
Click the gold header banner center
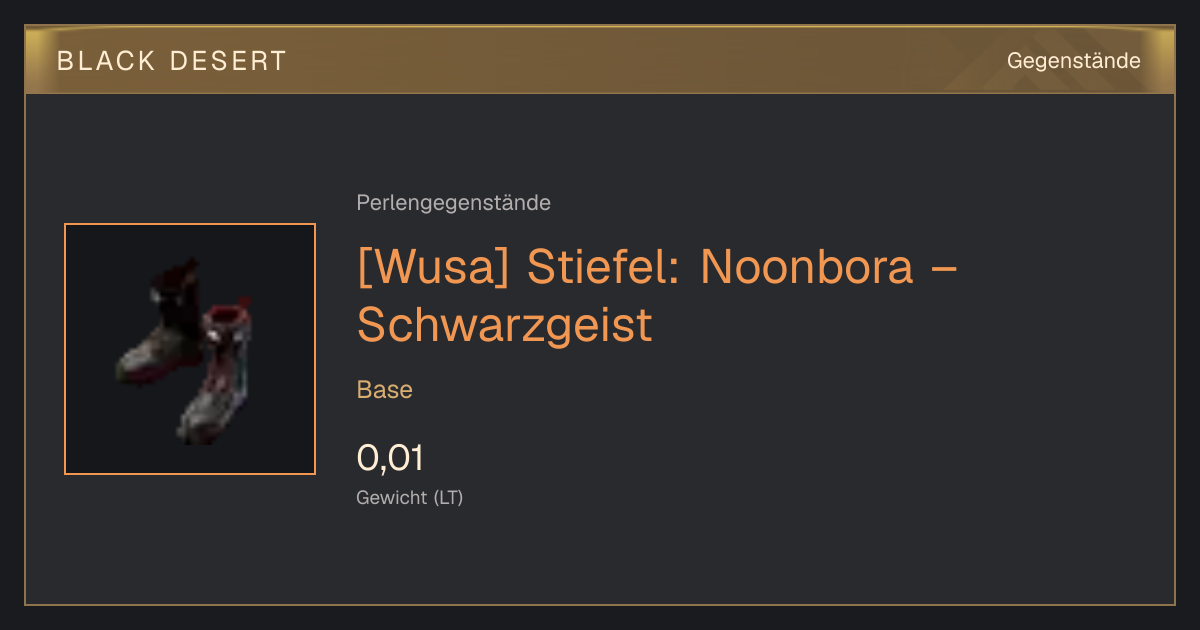coord(600,60)
